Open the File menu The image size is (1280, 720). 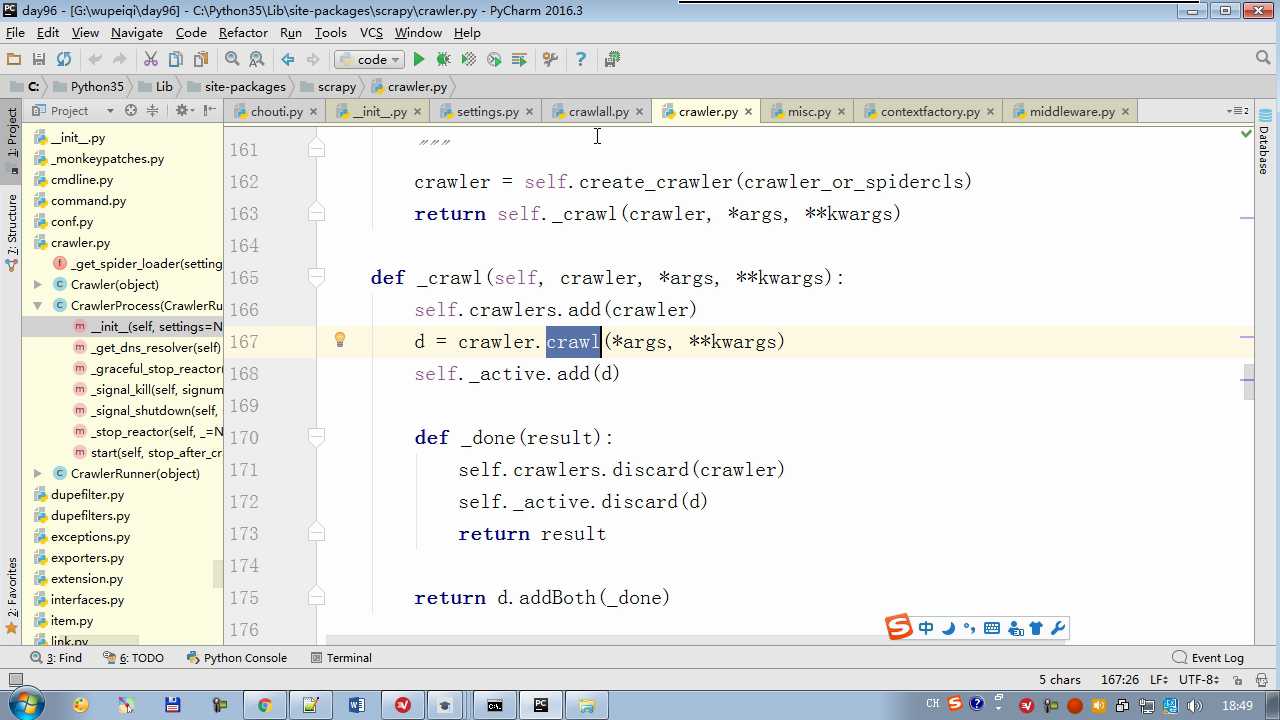[x=15, y=33]
